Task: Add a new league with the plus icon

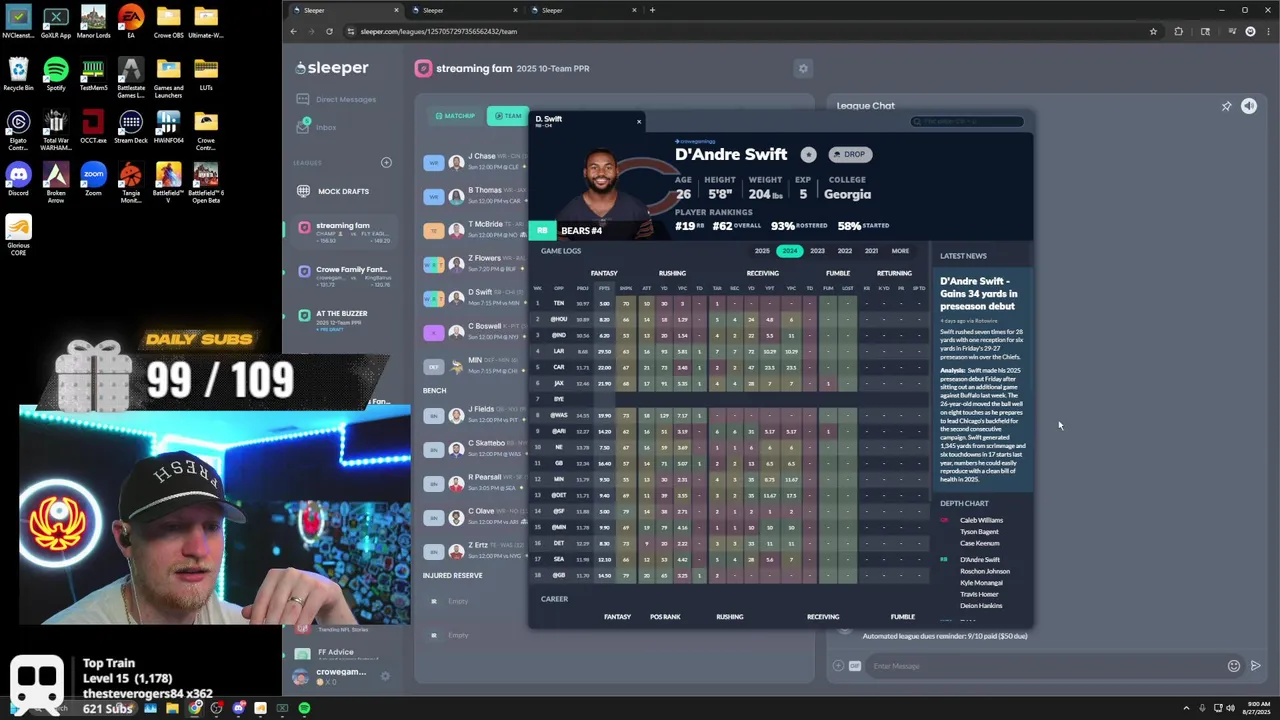Action: pos(386,162)
